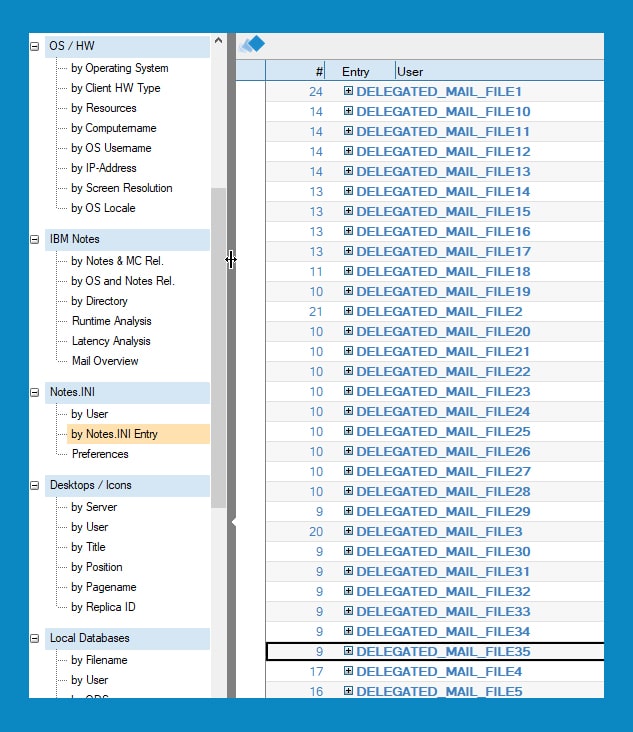The height and width of the screenshot is (732, 633).
Task: Open by Replica ID view
Action: (x=103, y=607)
